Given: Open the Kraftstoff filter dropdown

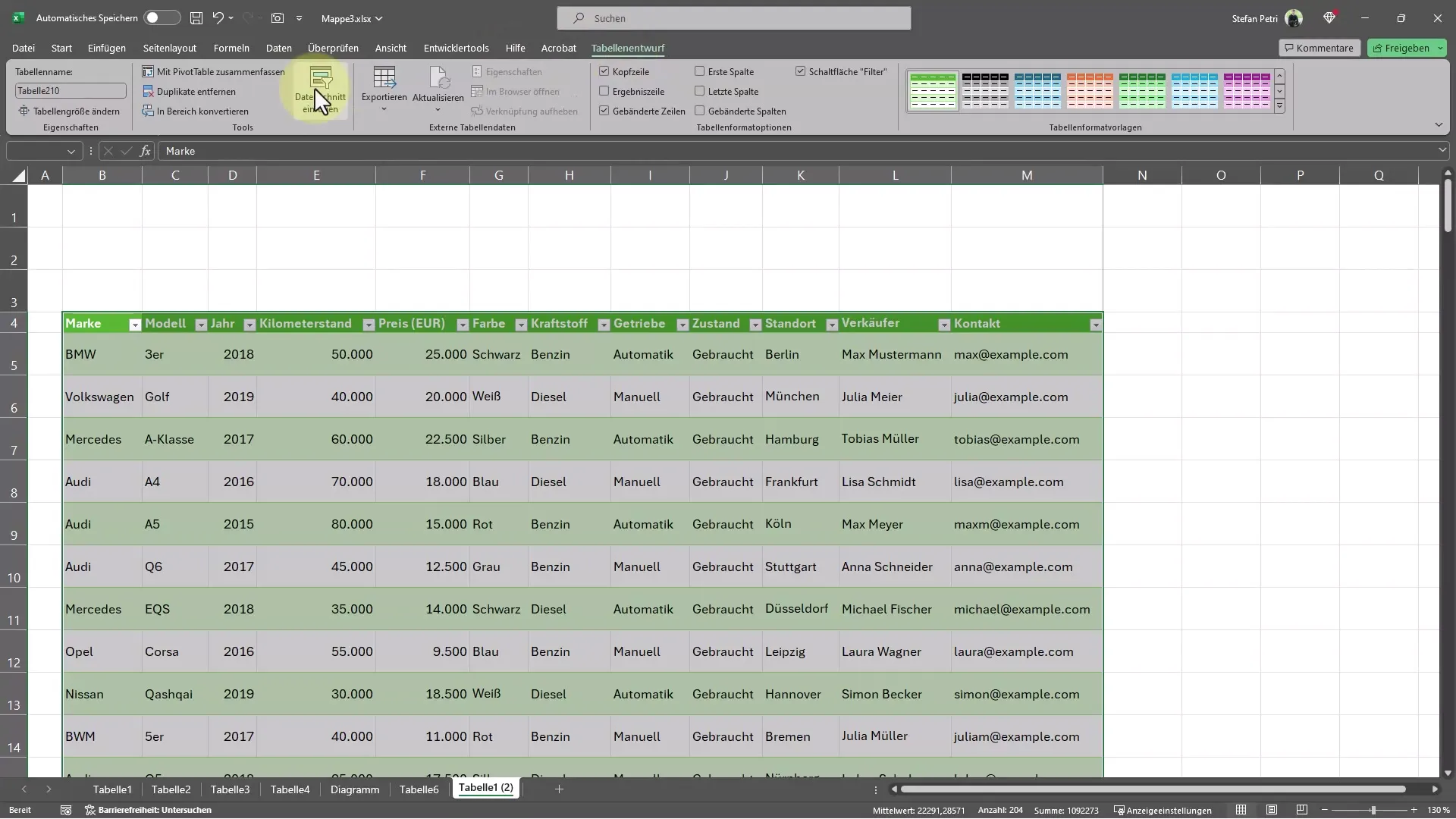Looking at the screenshot, I should pyautogui.click(x=604, y=325).
